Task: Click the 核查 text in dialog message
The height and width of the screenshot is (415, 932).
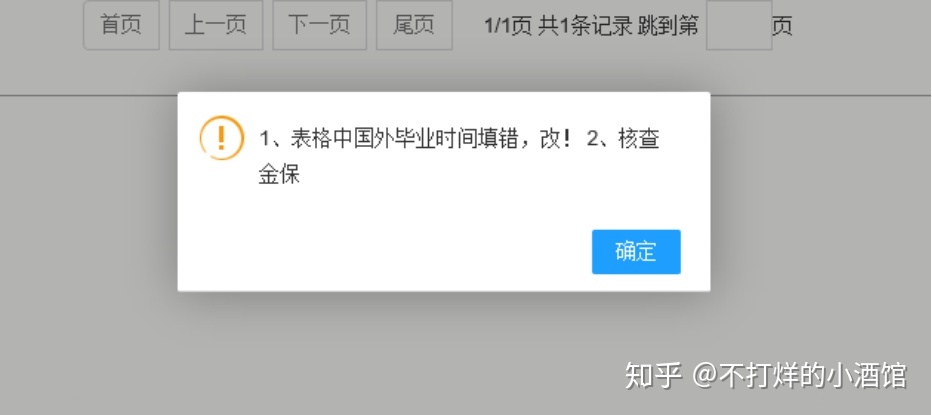Action: pos(639,140)
